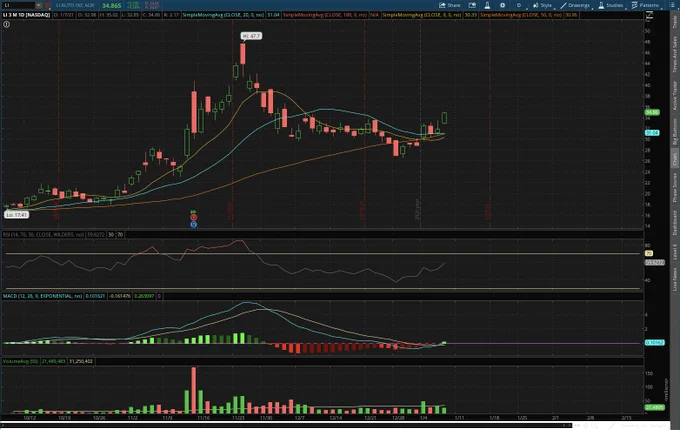Click the flask quick-study icon
The height and width of the screenshot is (430, 680).
click(487, 5)
